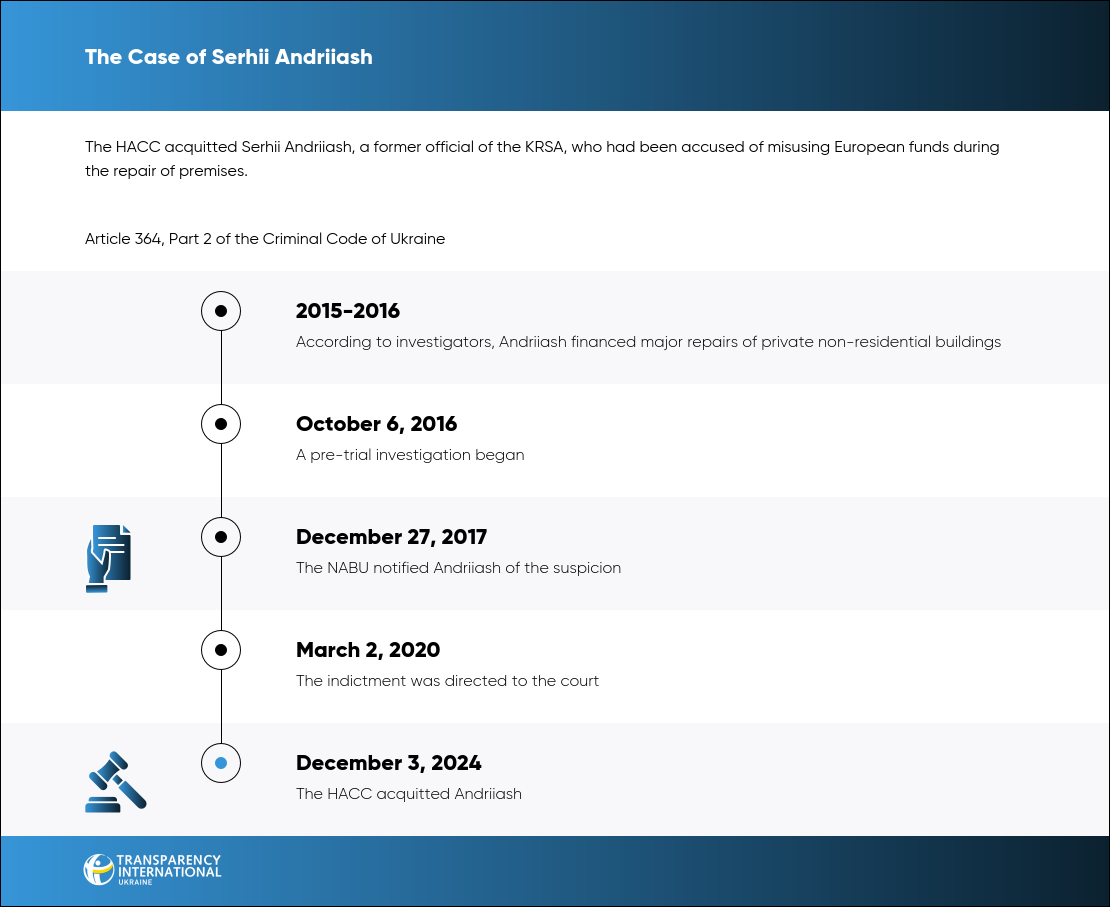Click the hand holding document icon

pos(108,559)
